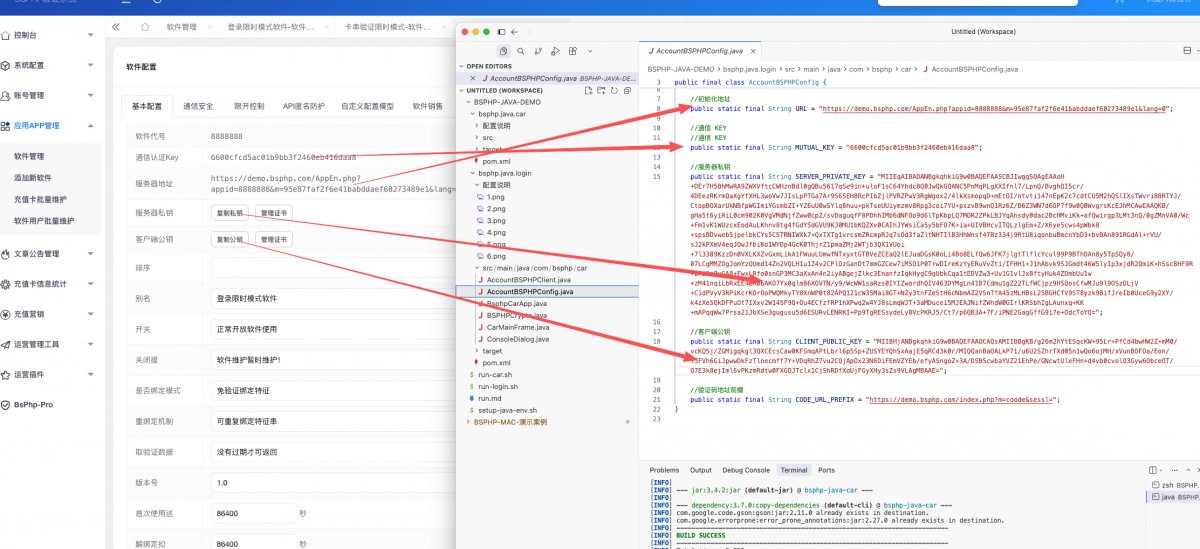Screen dimensions: 1200x549
Task: Click the 系统配置 cube icon
Action: (5, 66)
